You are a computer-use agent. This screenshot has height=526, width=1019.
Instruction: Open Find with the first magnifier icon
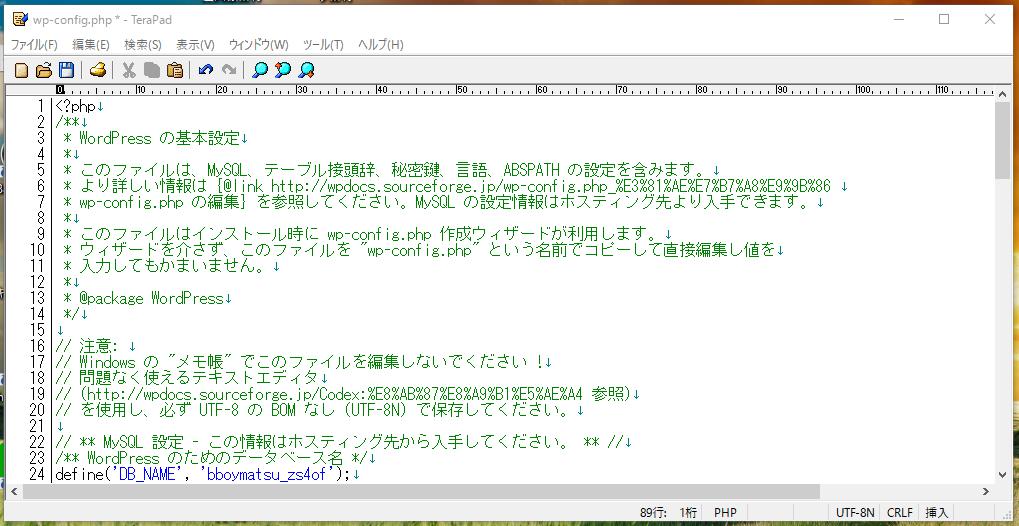(260, 70)
